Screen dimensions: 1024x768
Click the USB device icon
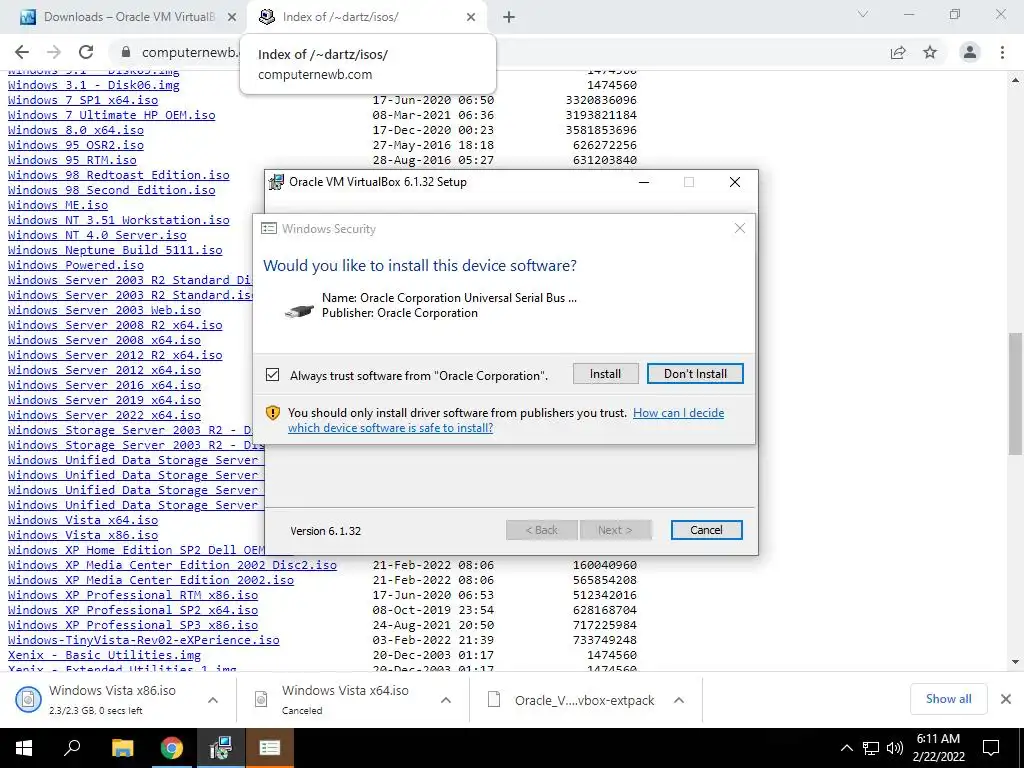pyautogui.click(x=300, y=311)
